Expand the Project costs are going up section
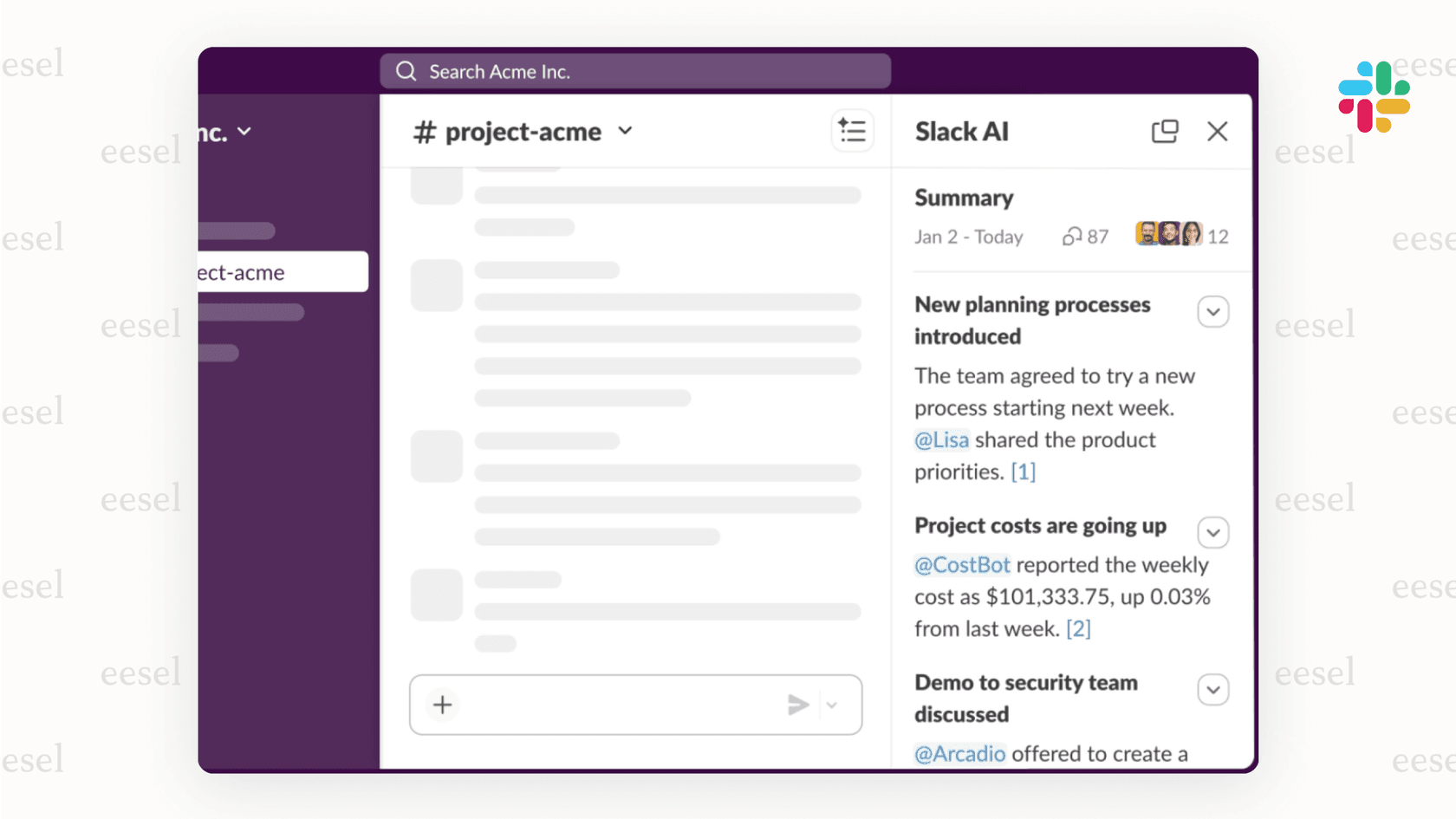This screenshot has width=1456, height=819. pos(1212,532)
